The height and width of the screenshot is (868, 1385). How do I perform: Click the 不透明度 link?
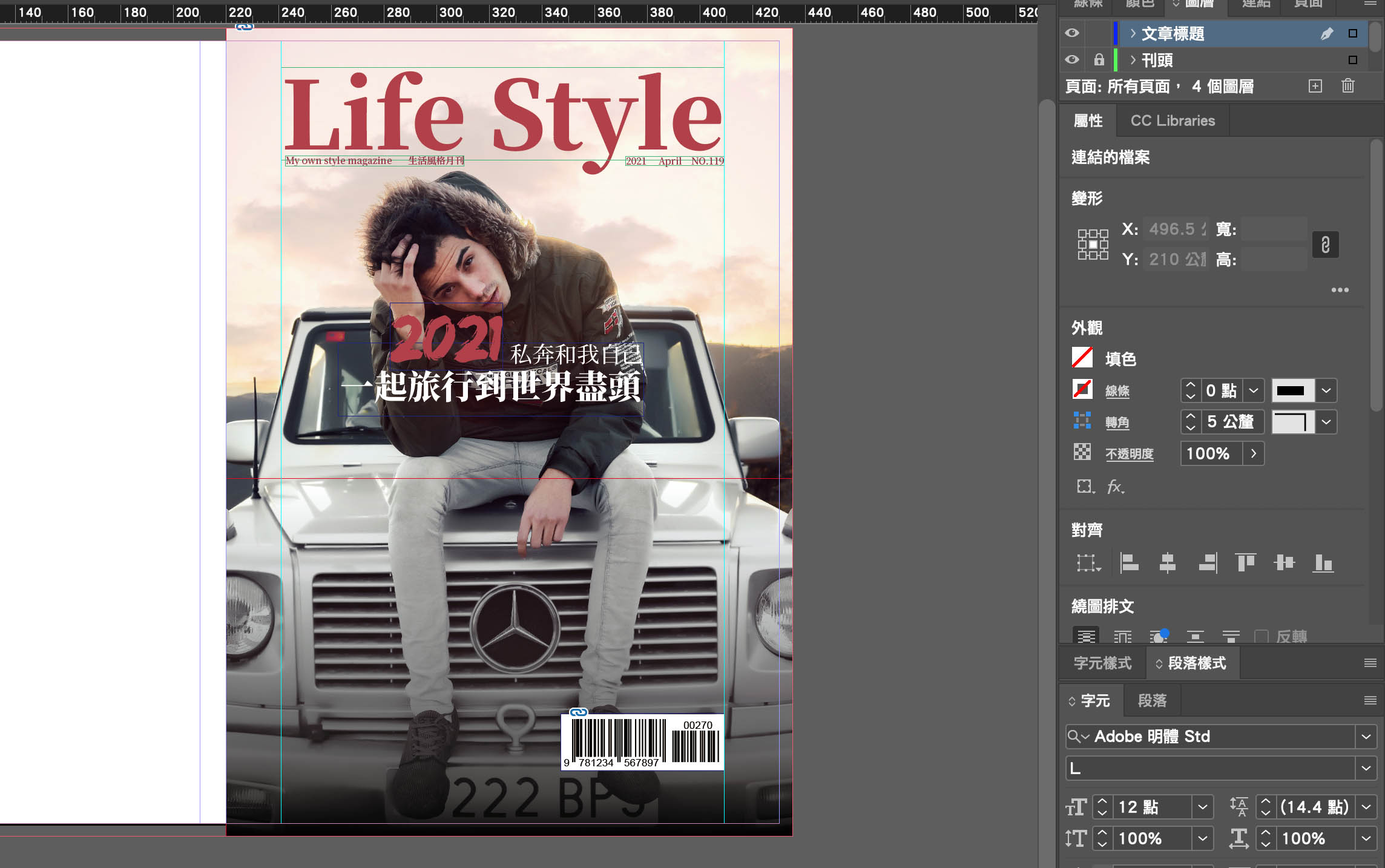click(x=1129, y=454)
